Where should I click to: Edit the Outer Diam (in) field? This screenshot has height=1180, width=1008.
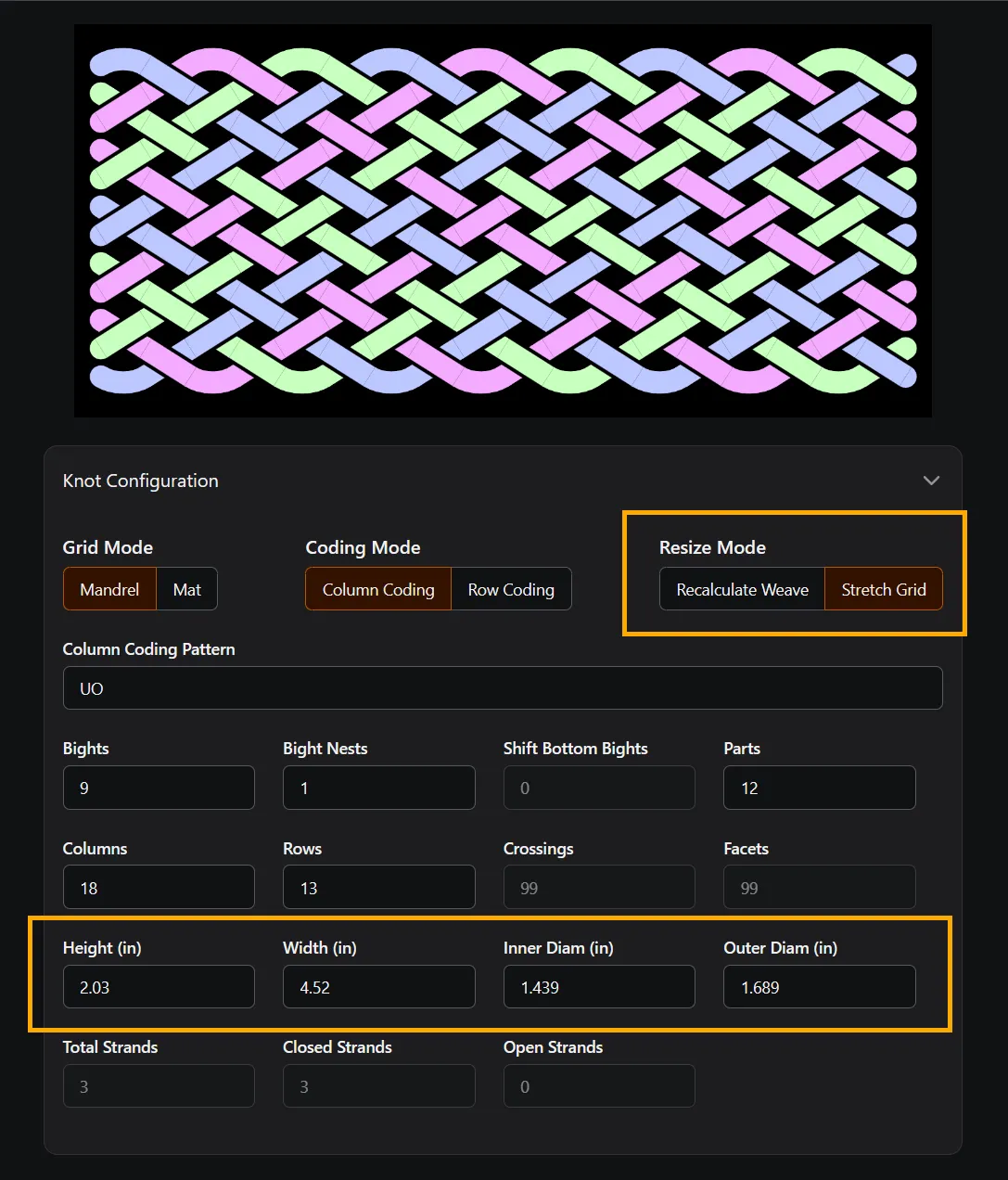coord(819,987)
